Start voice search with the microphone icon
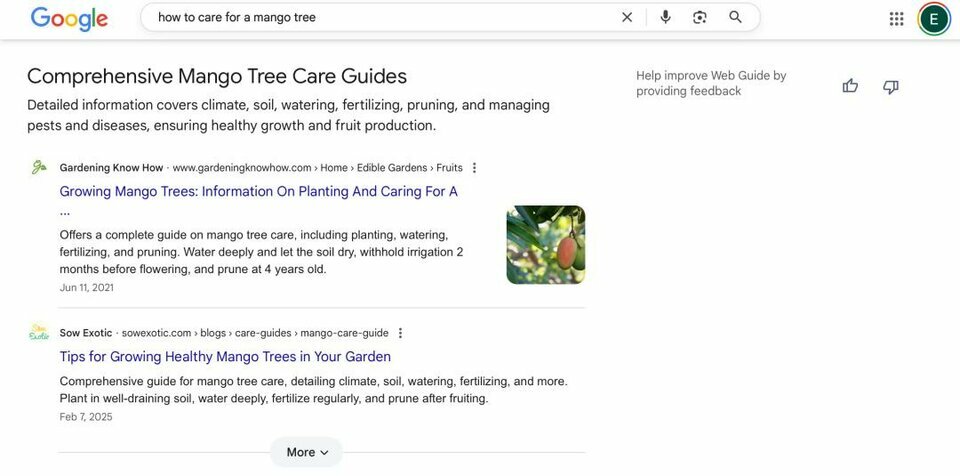 (x=665, y=17)
